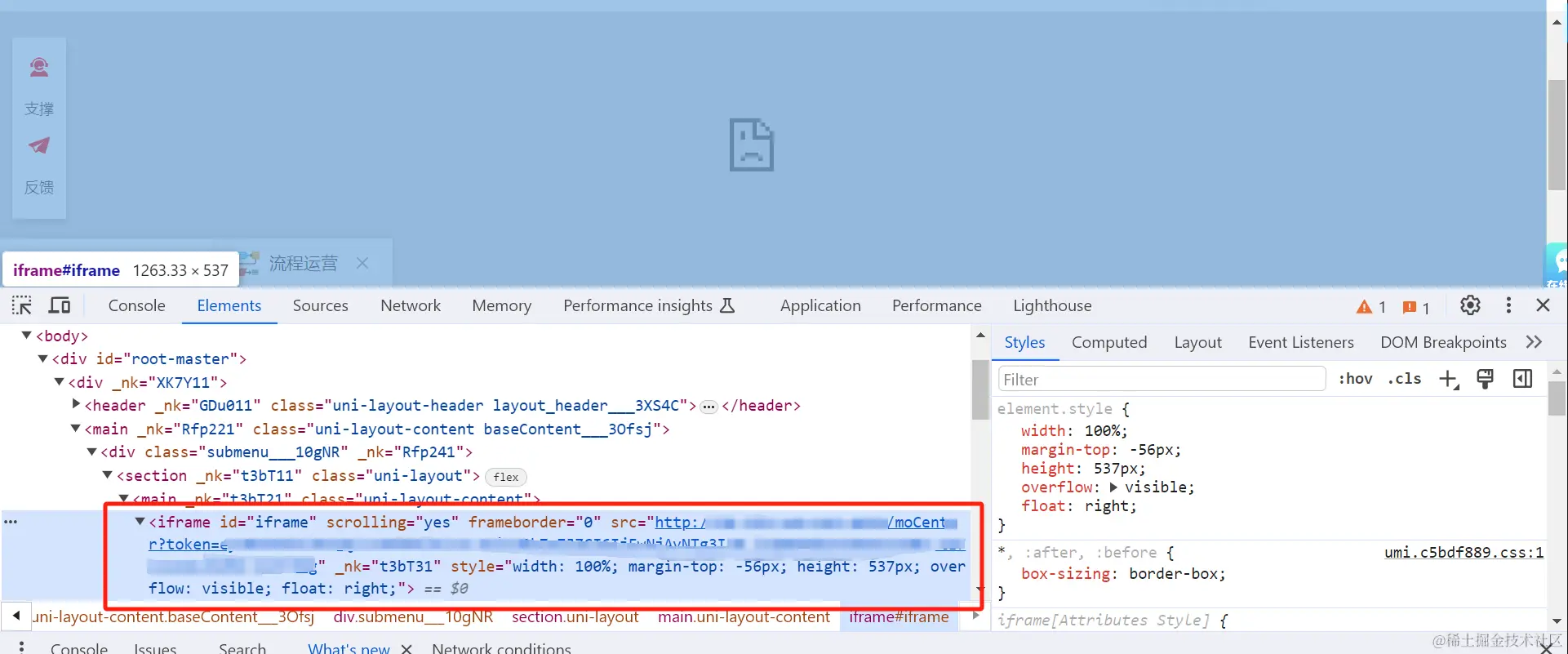The width and height of the screenshot is (1568, 654).
Task: Click the red issues count icon
Action: [1416, 307]
